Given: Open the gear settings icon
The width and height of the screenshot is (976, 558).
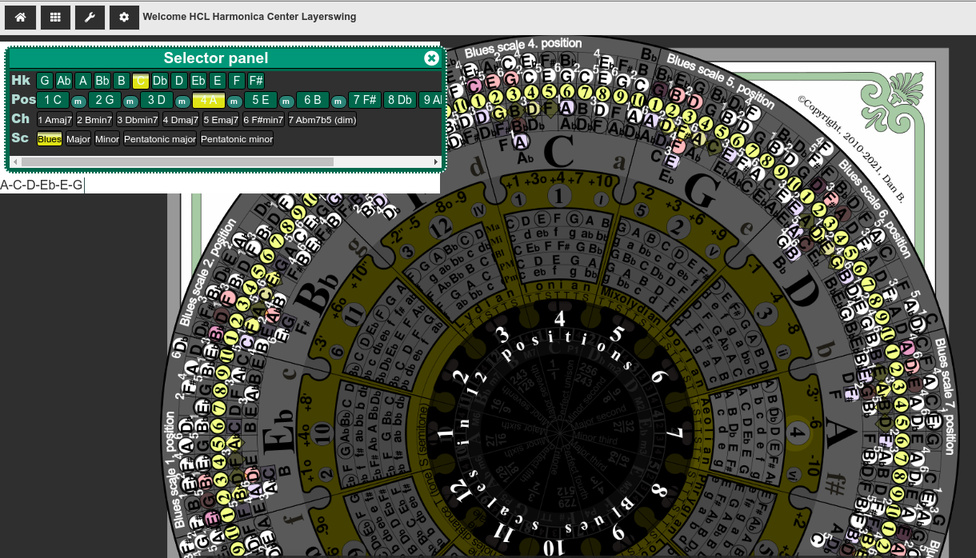Looking at the screenshot, I should [x=124, y=17].
